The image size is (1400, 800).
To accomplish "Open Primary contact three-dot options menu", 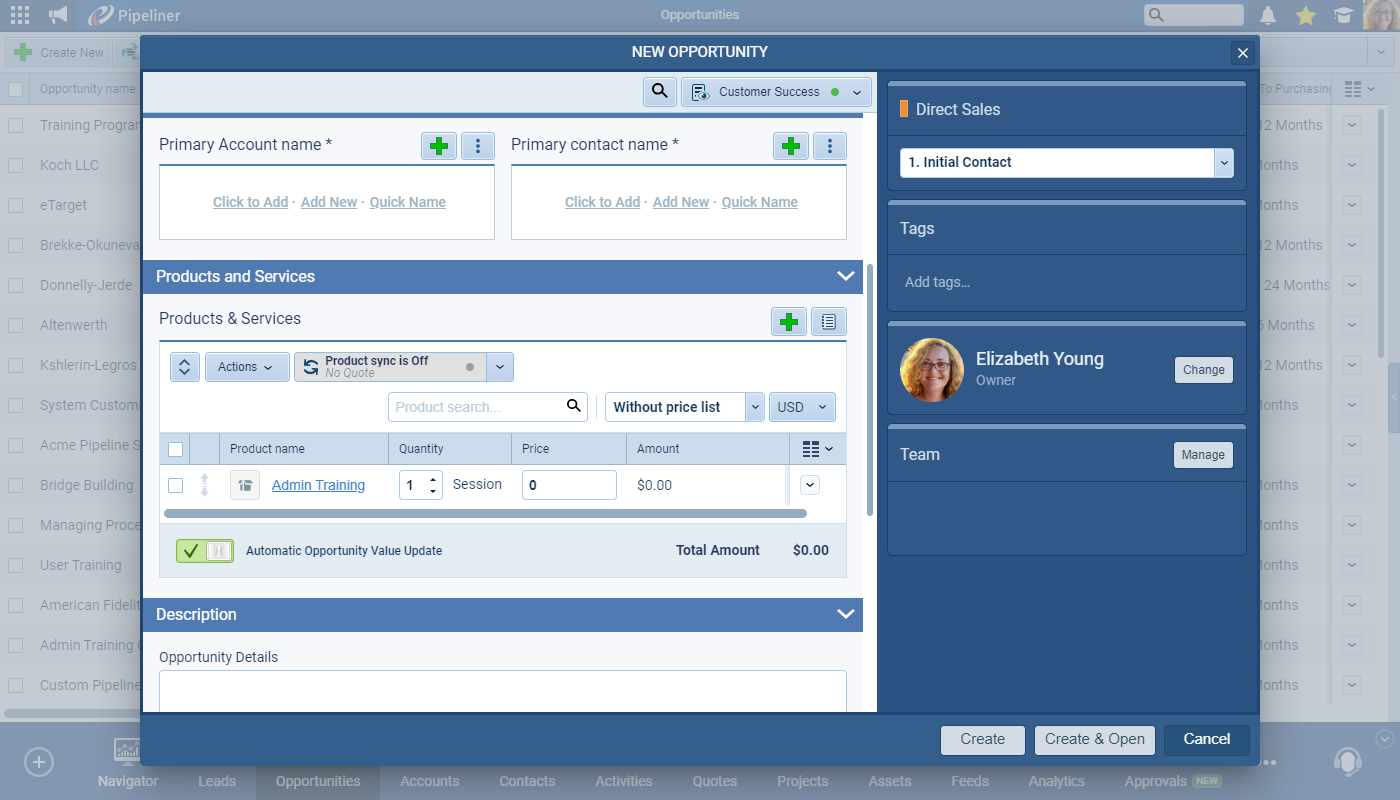I will (x=830, y=146).
